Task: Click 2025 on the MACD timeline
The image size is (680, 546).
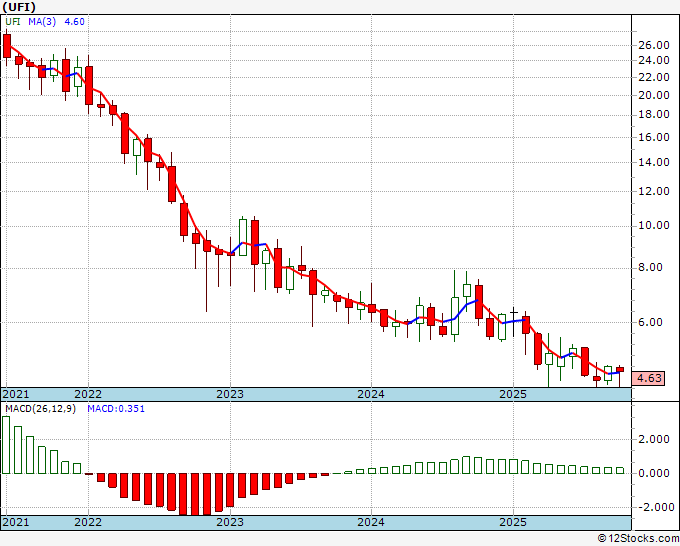Action: pyautogui.click(x=513, y=522)
